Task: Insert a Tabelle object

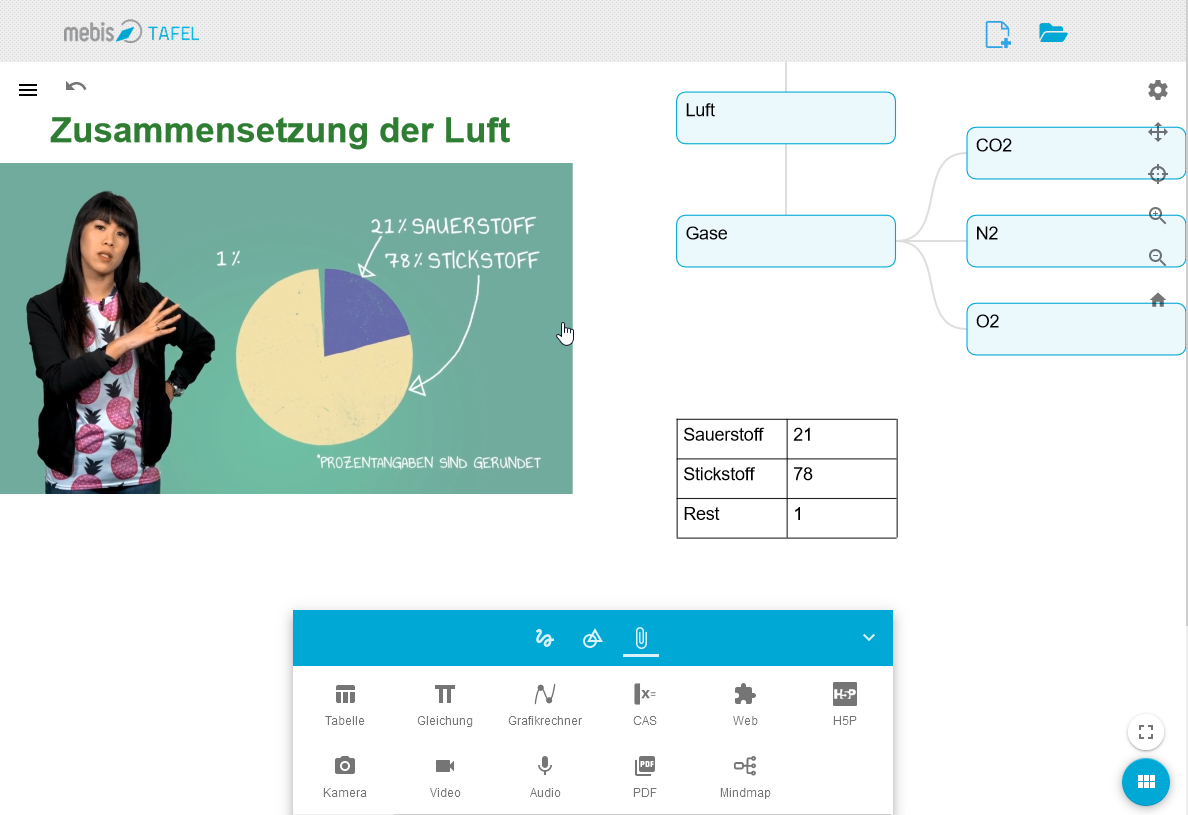Action: pyautogui.click(x=345, y=704)
